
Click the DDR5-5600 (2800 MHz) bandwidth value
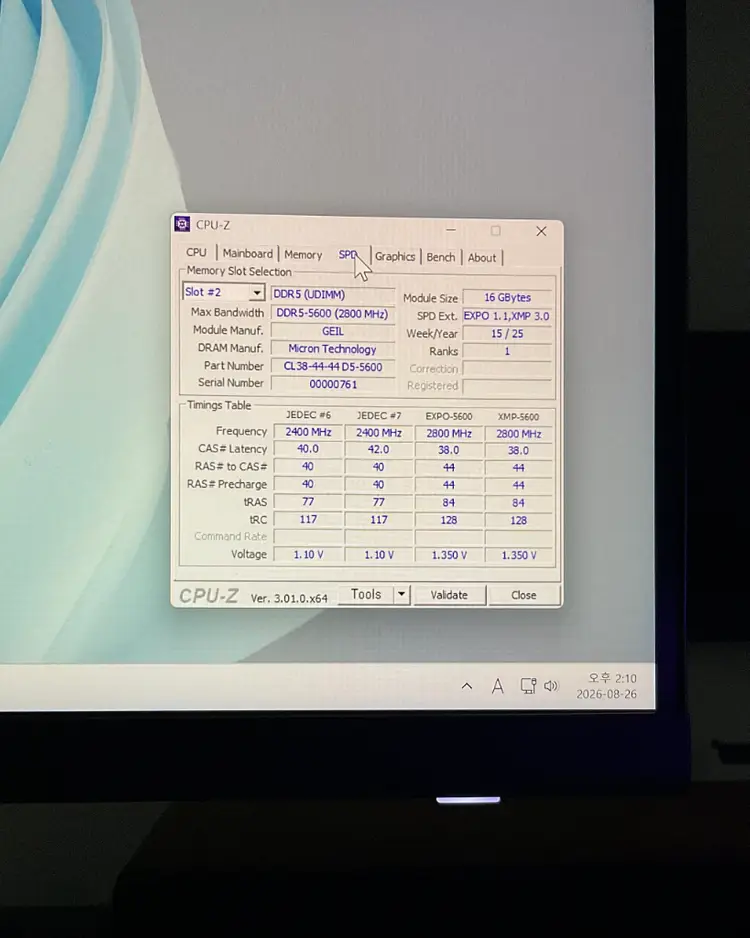333,313
